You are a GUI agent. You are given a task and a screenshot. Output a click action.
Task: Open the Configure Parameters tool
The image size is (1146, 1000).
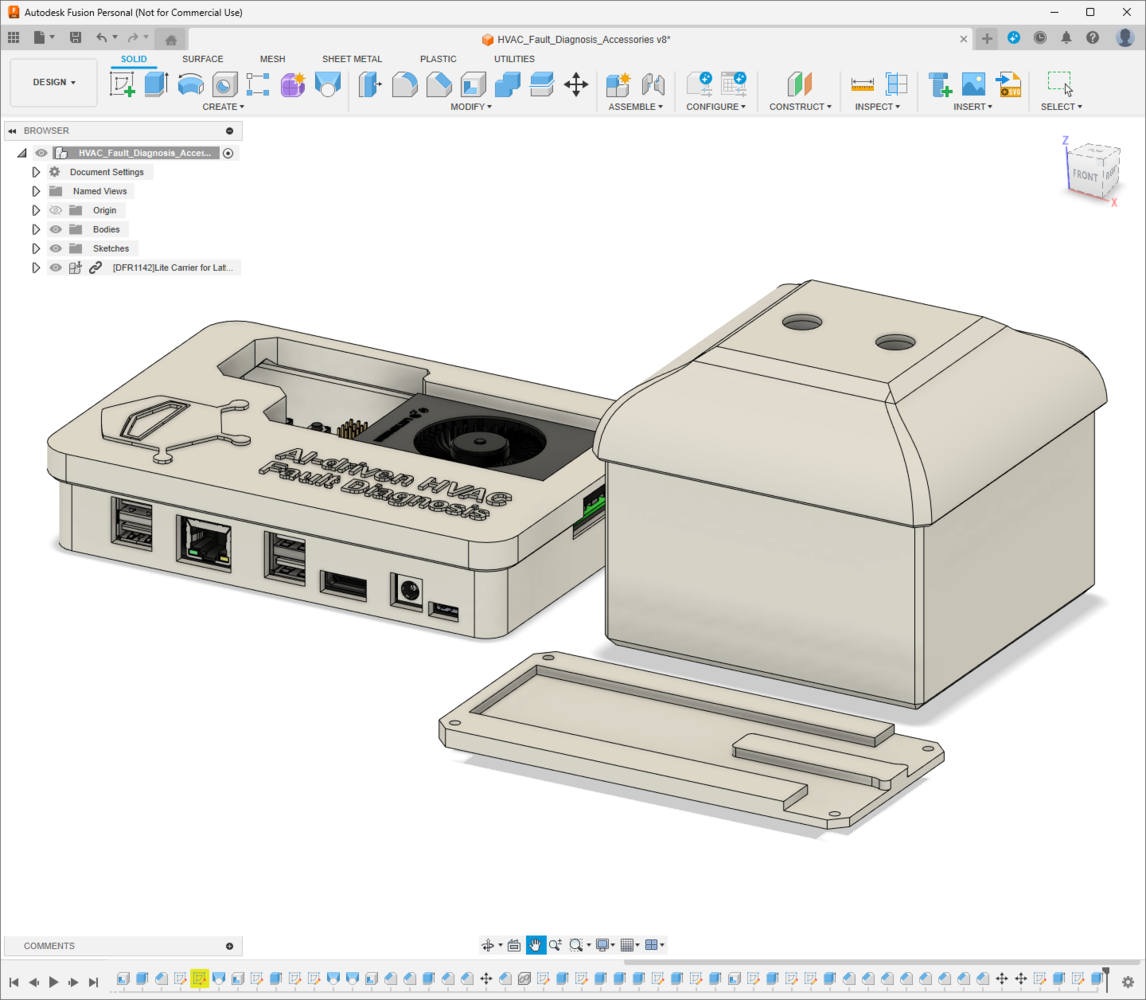tap(699, 84)
